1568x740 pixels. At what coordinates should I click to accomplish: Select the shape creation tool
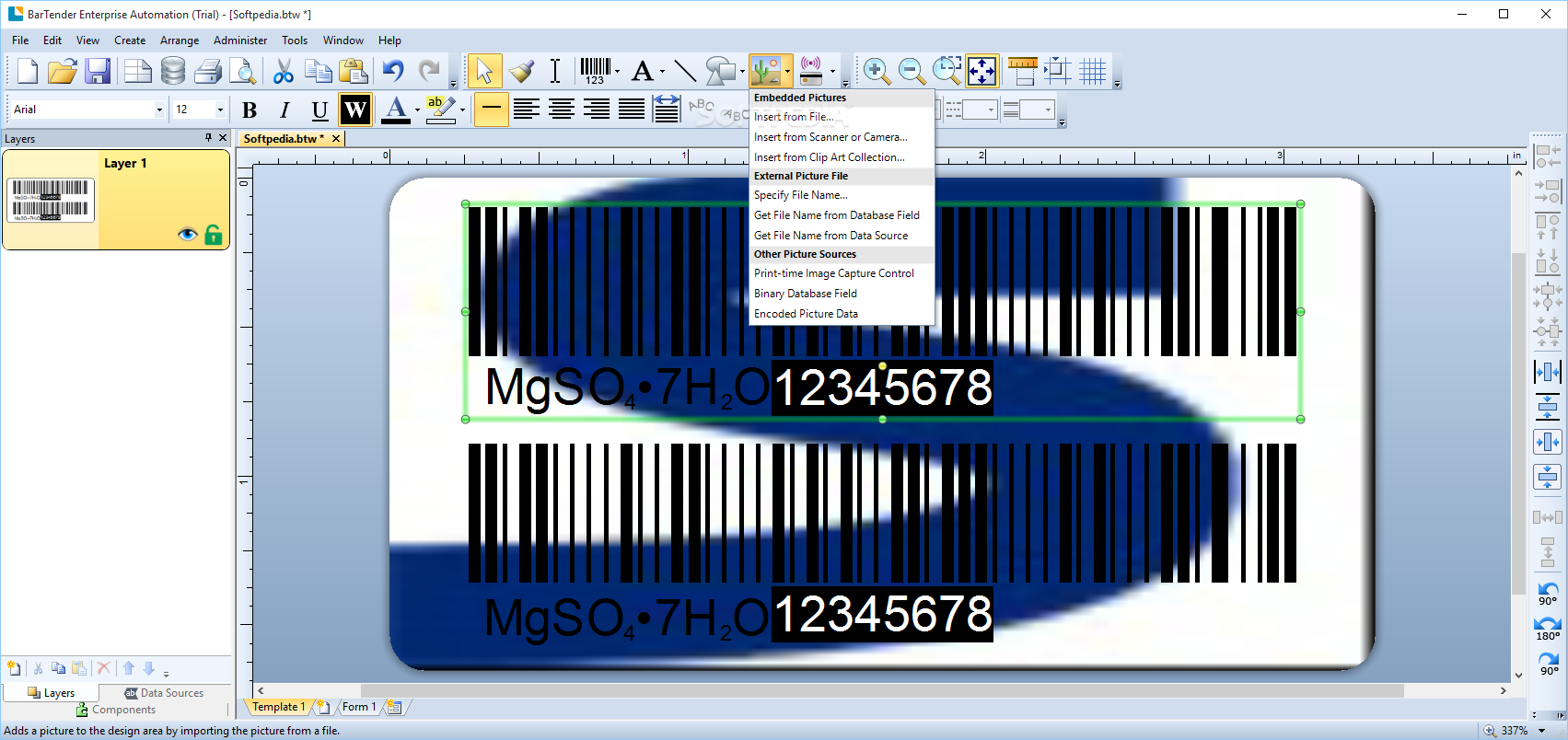[720, 71]
